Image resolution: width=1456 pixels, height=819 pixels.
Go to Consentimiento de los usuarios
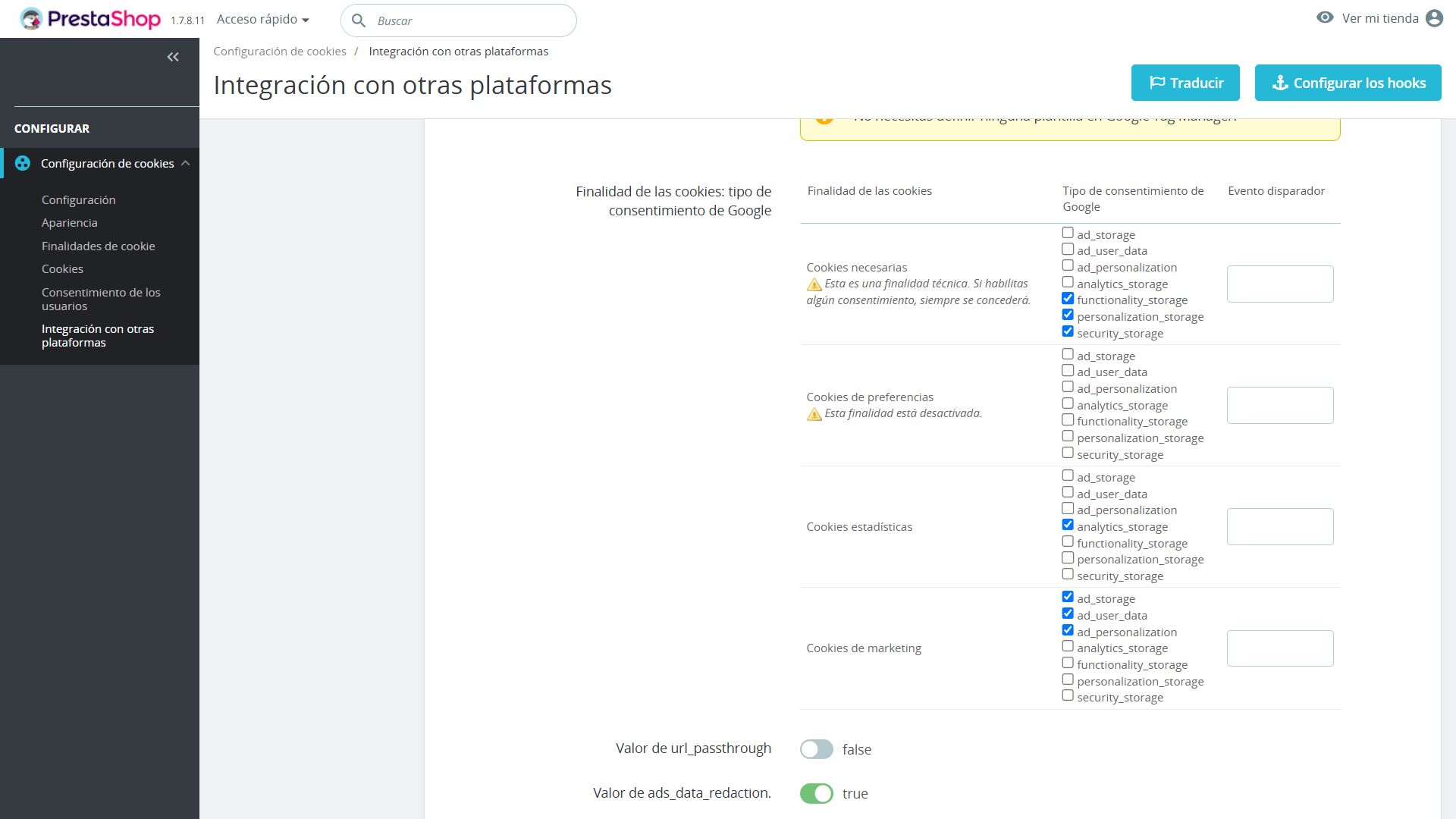click(x=101, y=299)
